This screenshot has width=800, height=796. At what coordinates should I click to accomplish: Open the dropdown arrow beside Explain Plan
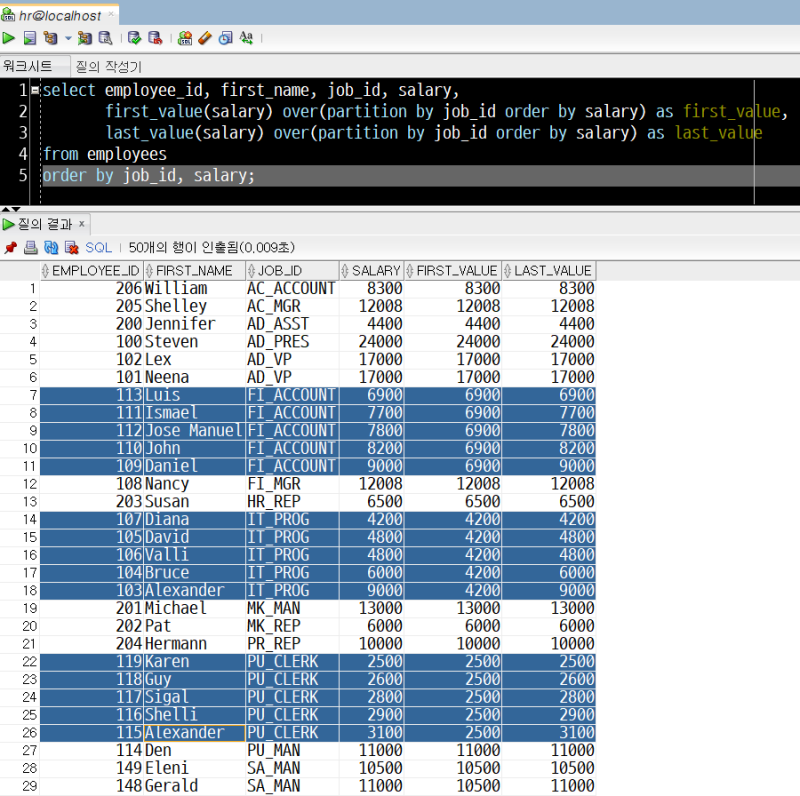pos(68,37)
